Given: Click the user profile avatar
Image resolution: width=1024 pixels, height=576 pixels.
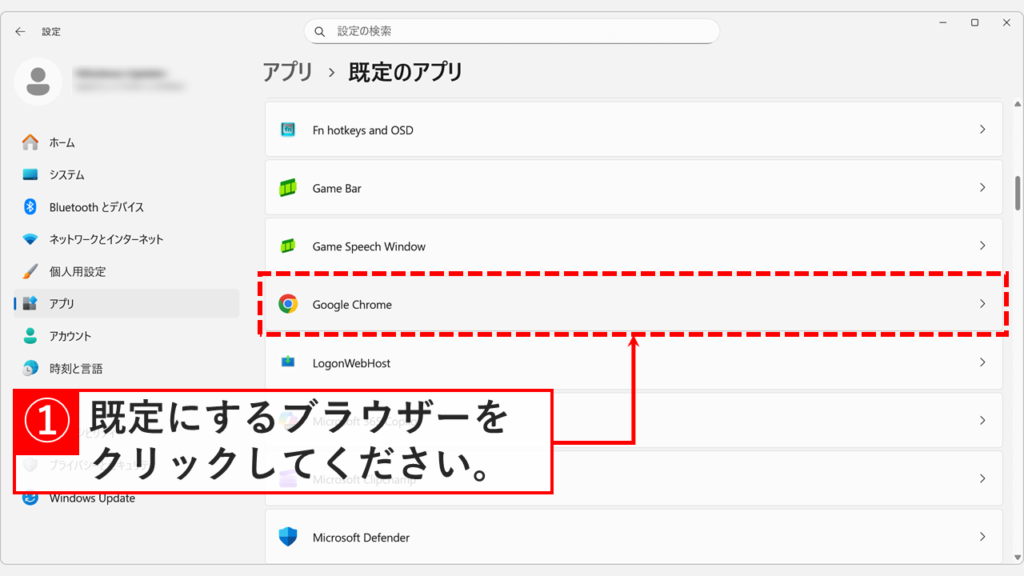Looking at the screenshot, I should (x=39, y=83).
